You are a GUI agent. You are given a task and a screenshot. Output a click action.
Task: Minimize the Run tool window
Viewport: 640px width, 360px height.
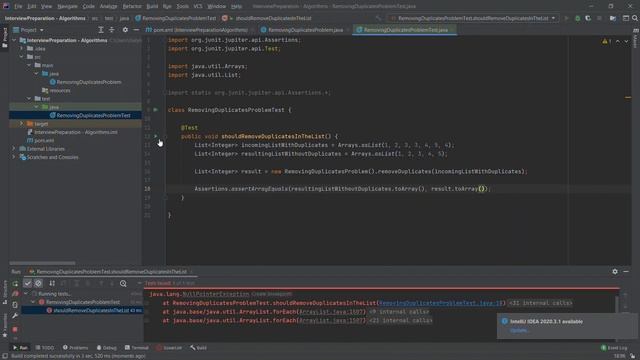[x=626, y=271]
